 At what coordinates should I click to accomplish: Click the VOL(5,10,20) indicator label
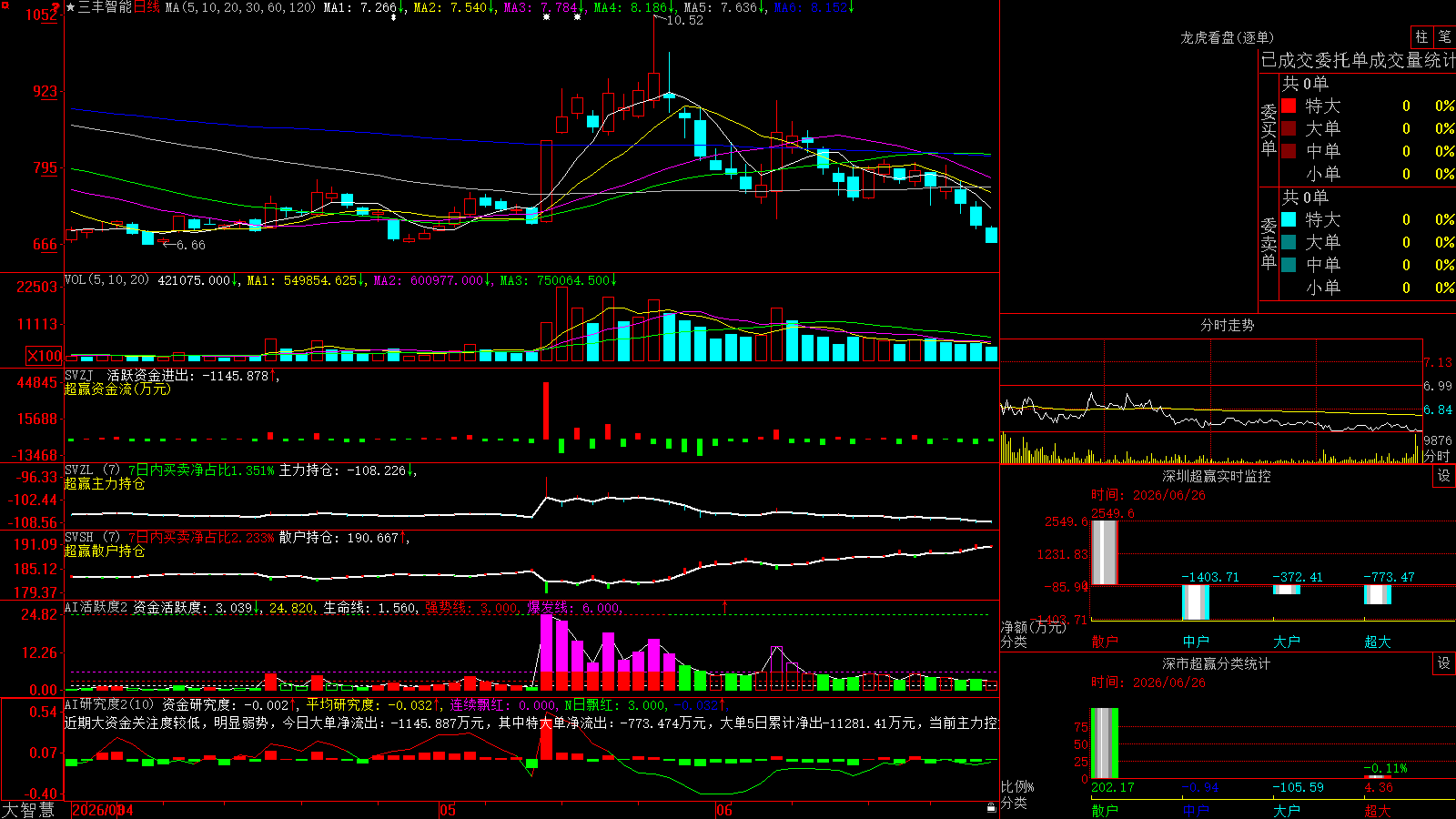pos(106,280)
